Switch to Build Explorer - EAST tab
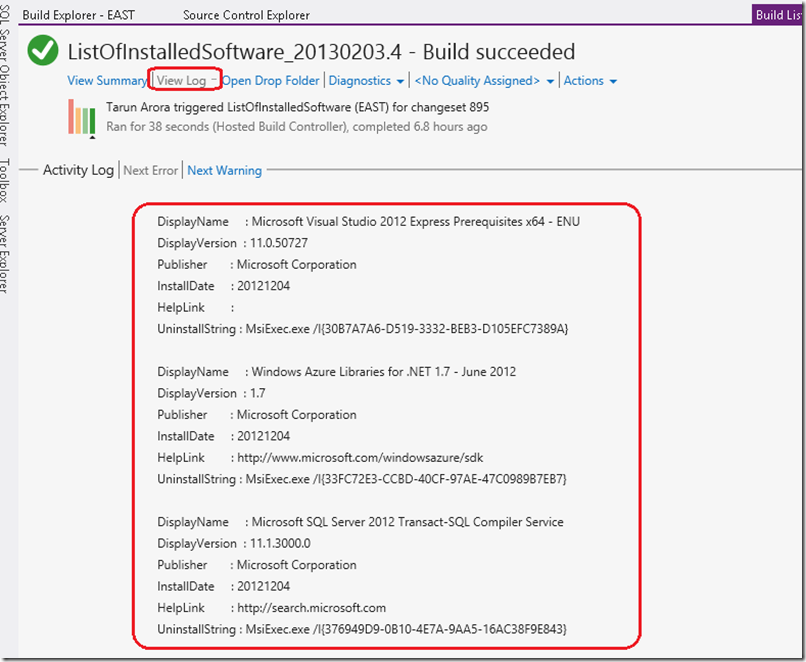The height and width of the screenshot is (662, 806). 79,15
